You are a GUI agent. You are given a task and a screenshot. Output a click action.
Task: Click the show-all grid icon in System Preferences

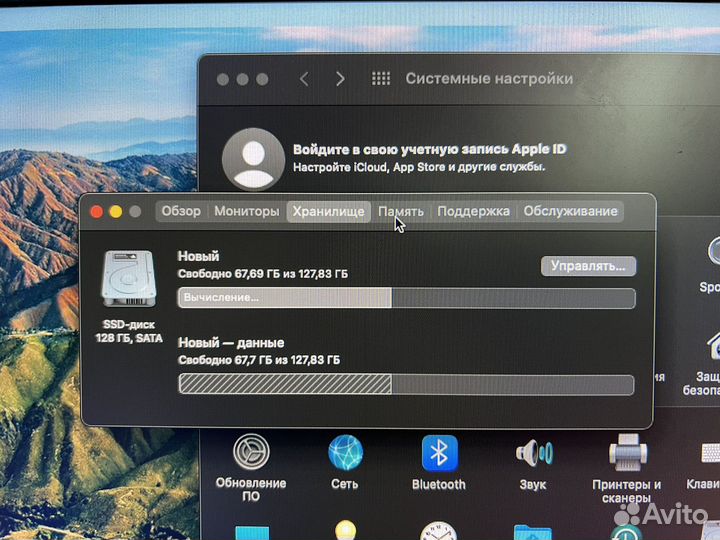pyautogui.click(x=381, y=79)
